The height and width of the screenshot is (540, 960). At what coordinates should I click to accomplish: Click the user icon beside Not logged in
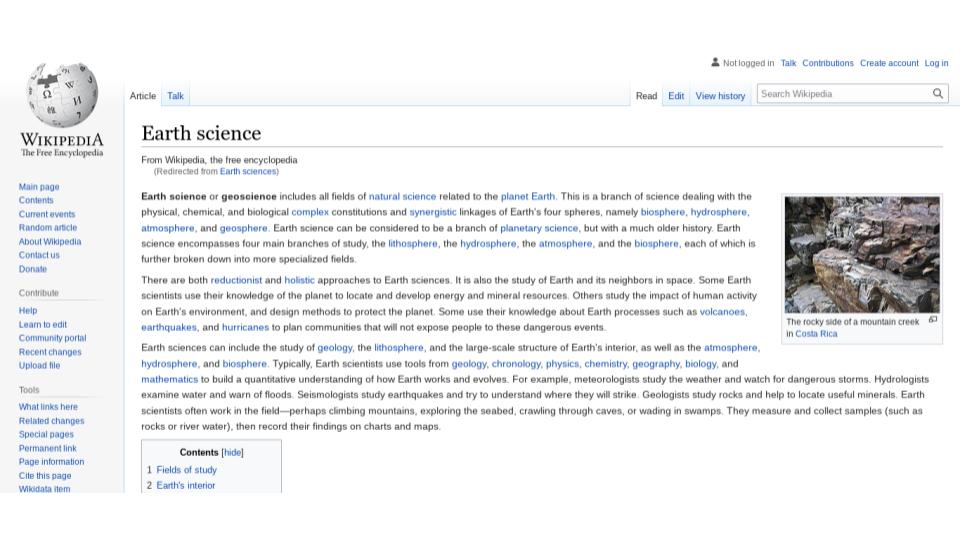(x=715, y=63)
